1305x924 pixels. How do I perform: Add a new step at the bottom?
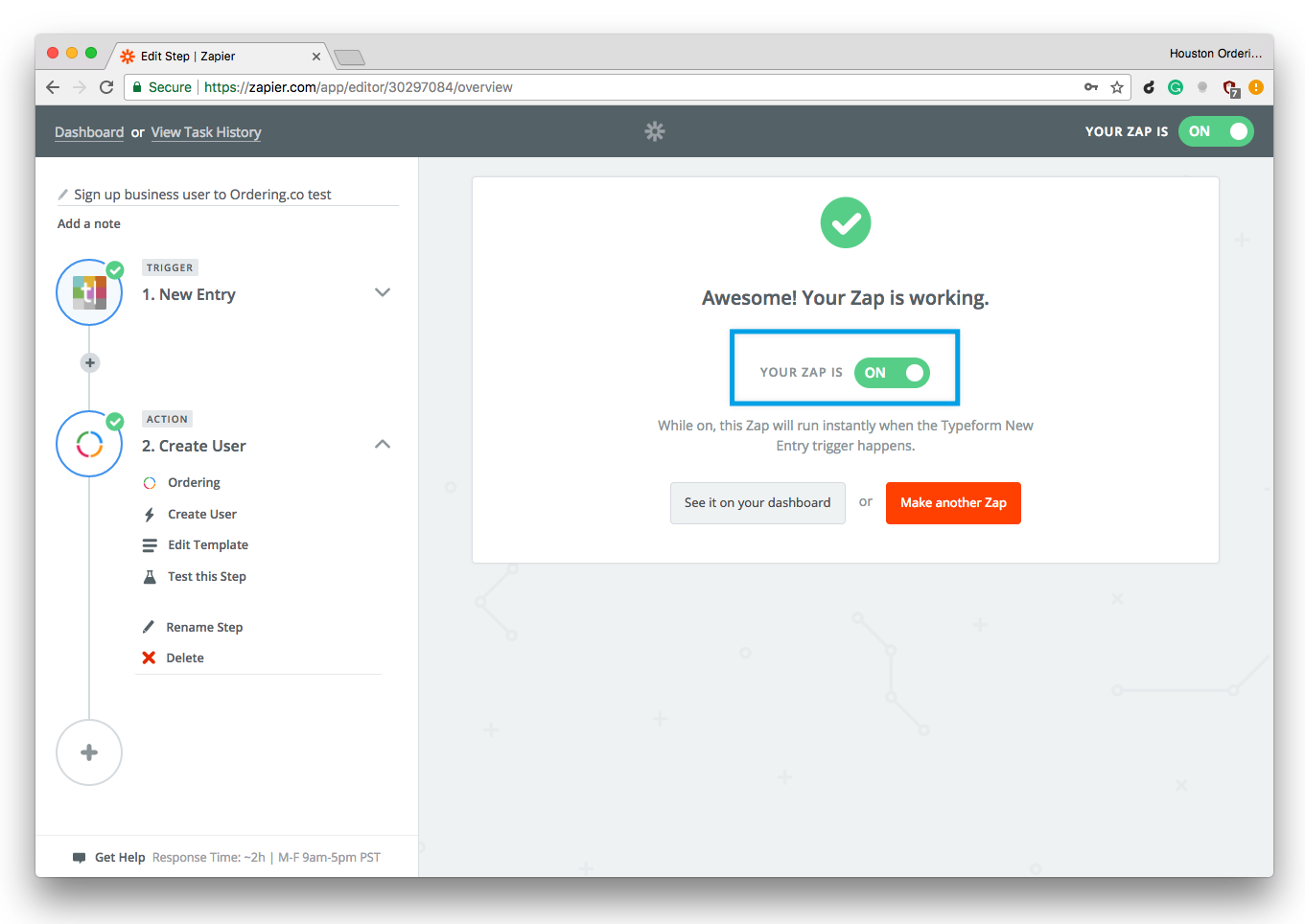click(x=89, y=752)
